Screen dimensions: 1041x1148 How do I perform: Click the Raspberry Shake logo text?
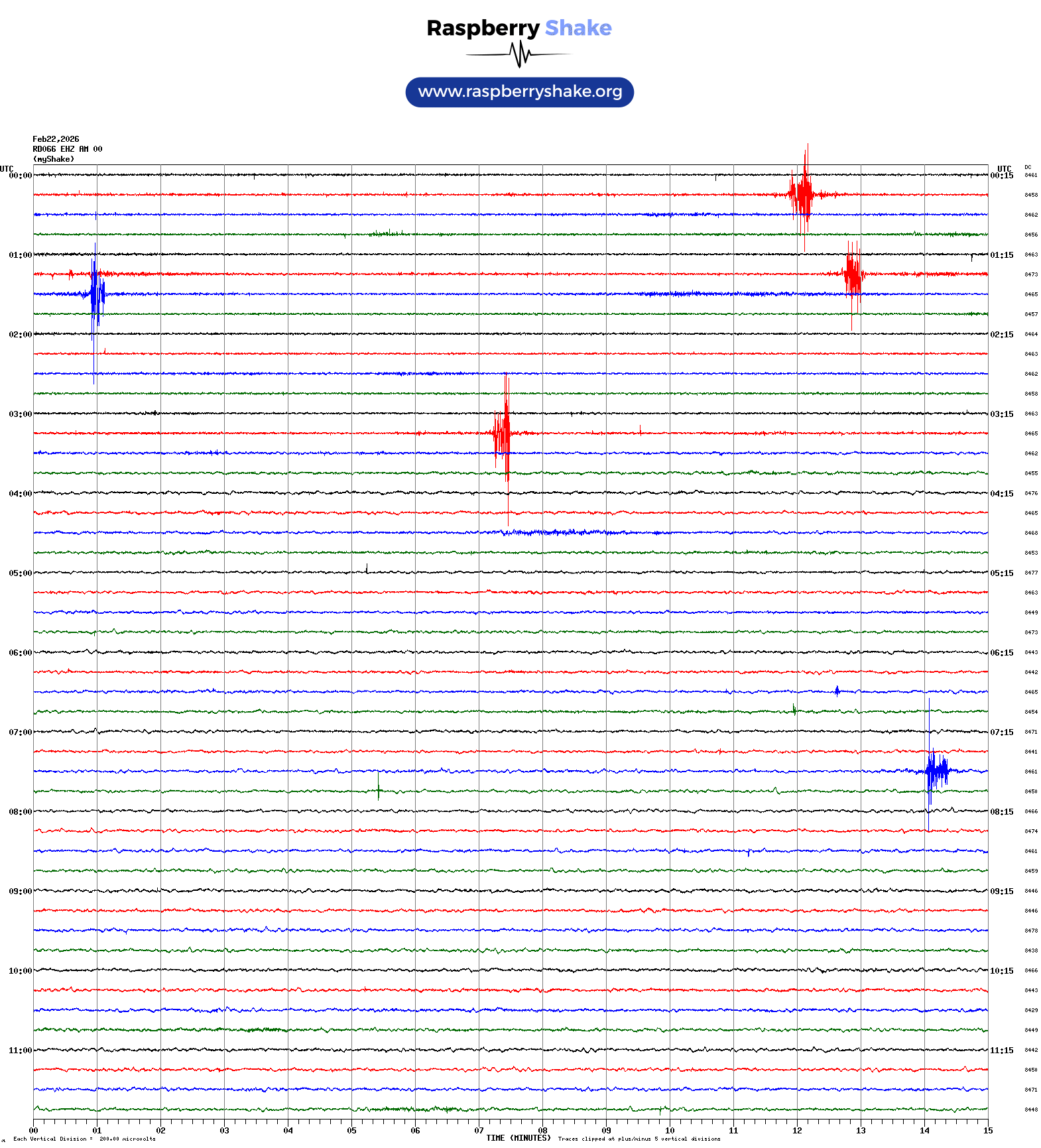(x=519, y=29)
